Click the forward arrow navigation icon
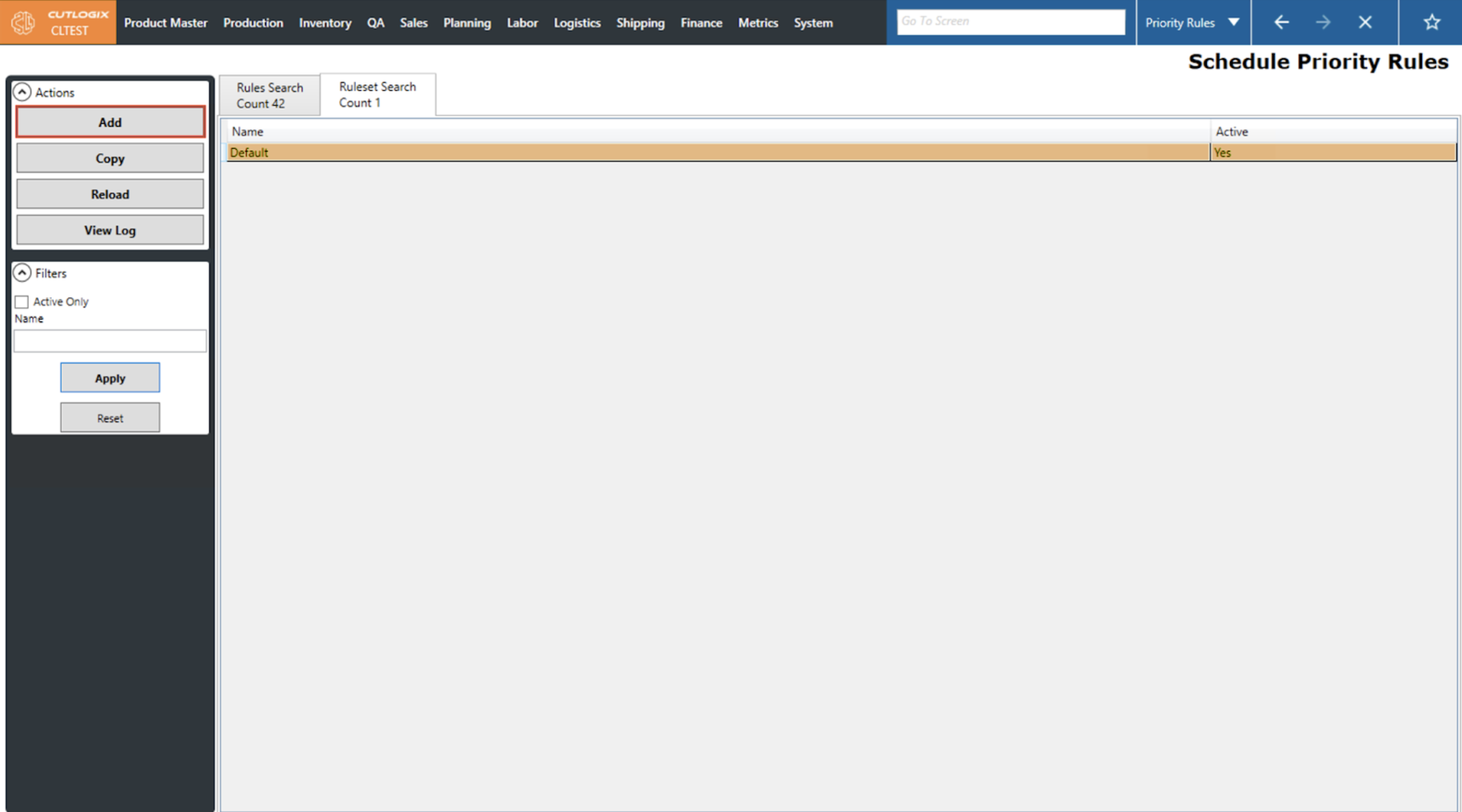This screenshot has width=1462, height=812. pyautogui.click(x=1322, y=22)
